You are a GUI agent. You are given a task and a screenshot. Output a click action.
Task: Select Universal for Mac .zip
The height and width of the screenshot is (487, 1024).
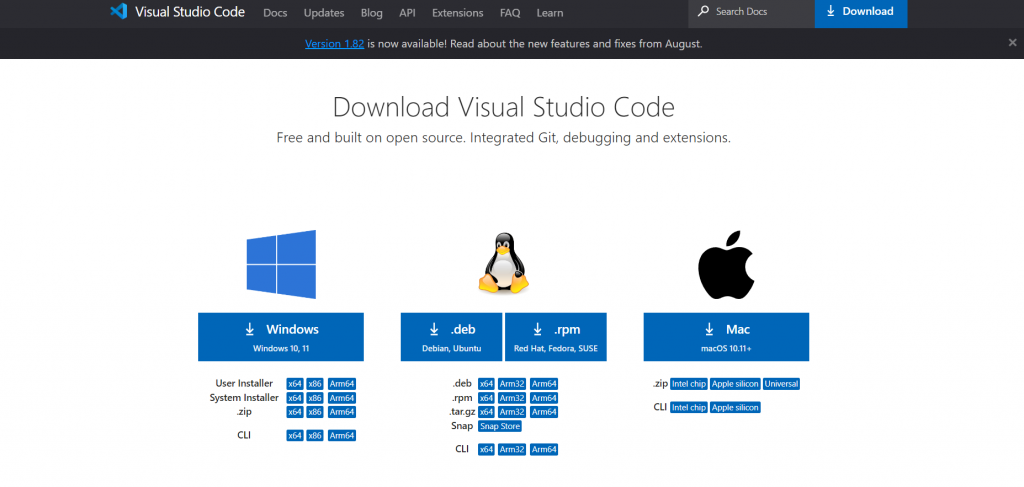click(x=782, y=384)
